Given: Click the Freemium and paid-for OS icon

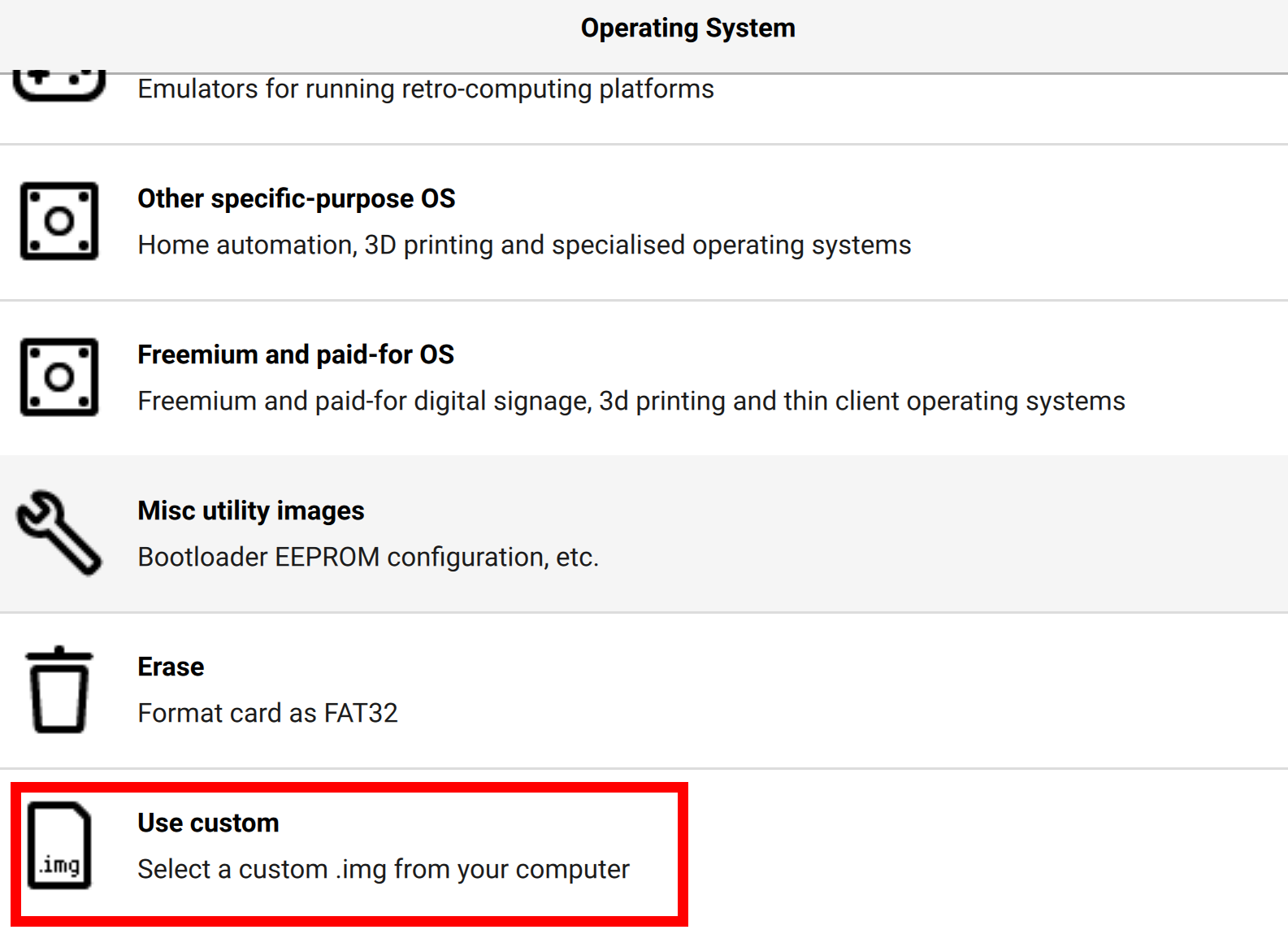Looking at the screenshot, I should 59,377.
